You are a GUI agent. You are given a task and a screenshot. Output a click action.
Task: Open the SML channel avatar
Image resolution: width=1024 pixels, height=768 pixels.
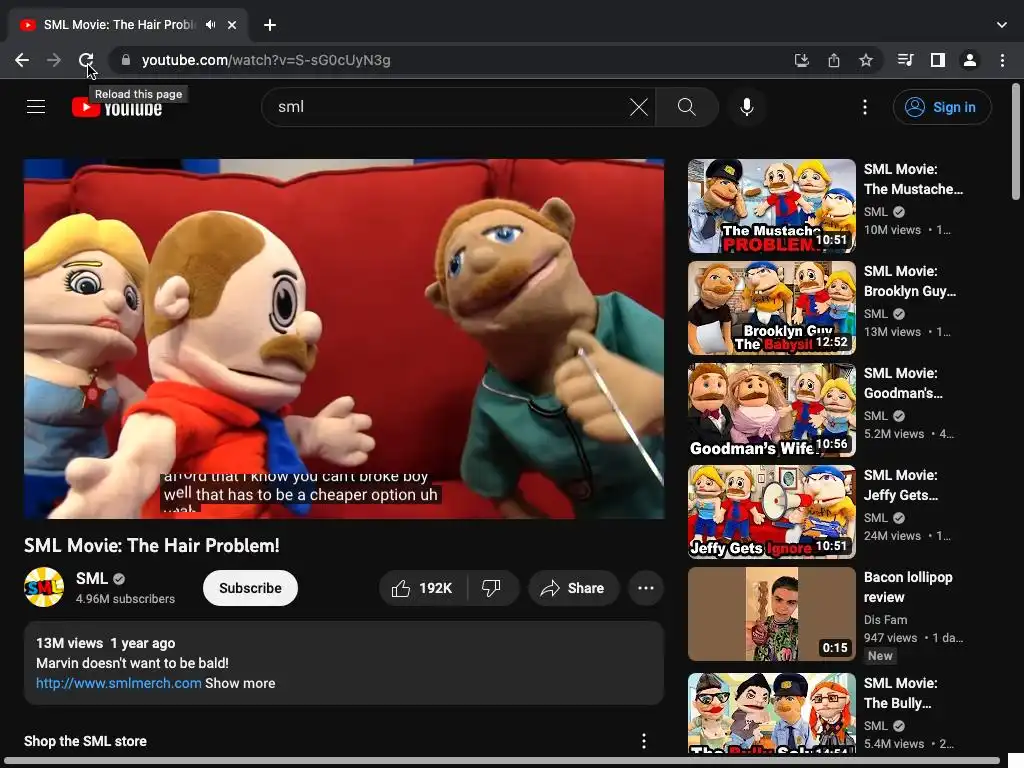[44, 587]
